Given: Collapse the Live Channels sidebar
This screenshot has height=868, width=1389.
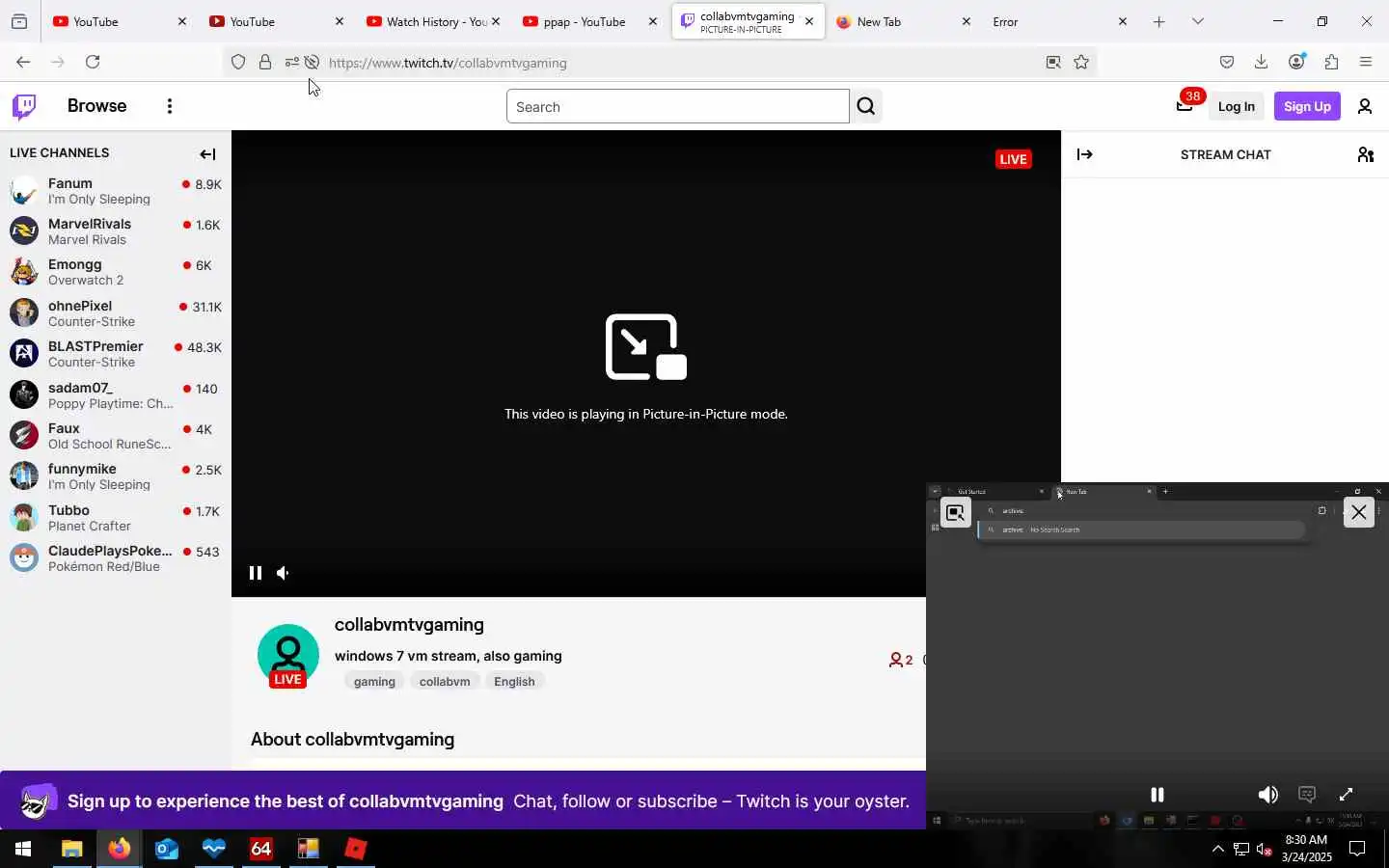Looking at the screenshot, I should [x=207, y=154].
